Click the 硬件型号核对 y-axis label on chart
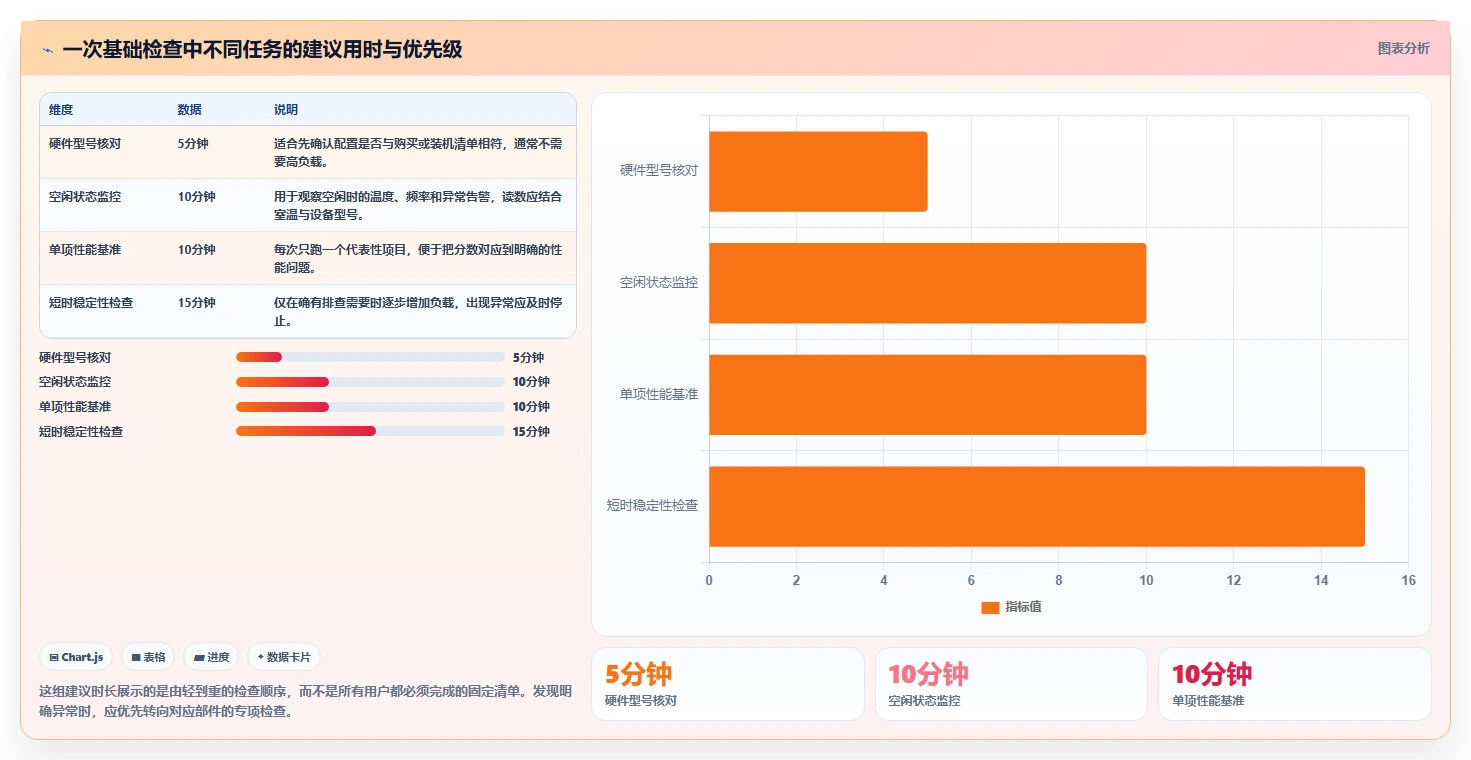Viewport: 1471px width, 760px height. pos(659,171)
